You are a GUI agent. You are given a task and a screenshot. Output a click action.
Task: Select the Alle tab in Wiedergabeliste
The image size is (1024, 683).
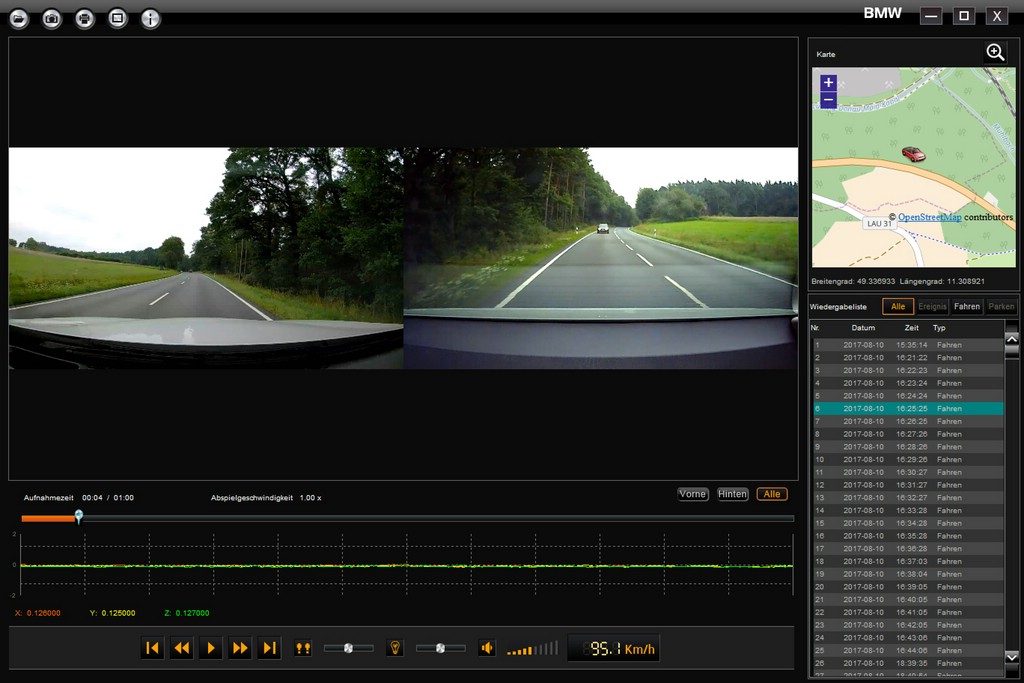pyautogui.click(x=897, y=307)
